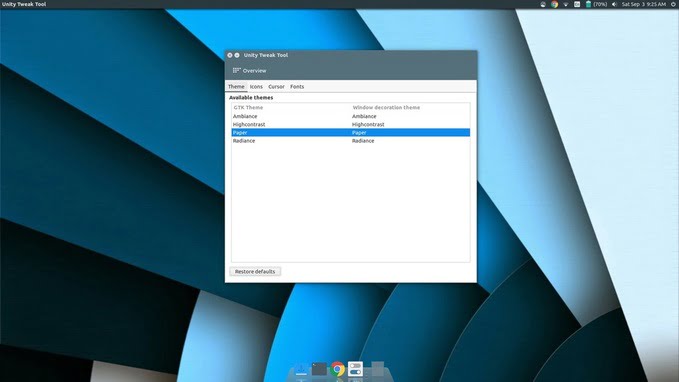Click the first tray indicator left of Chrome
679x382 pixels.
(543, 4)
